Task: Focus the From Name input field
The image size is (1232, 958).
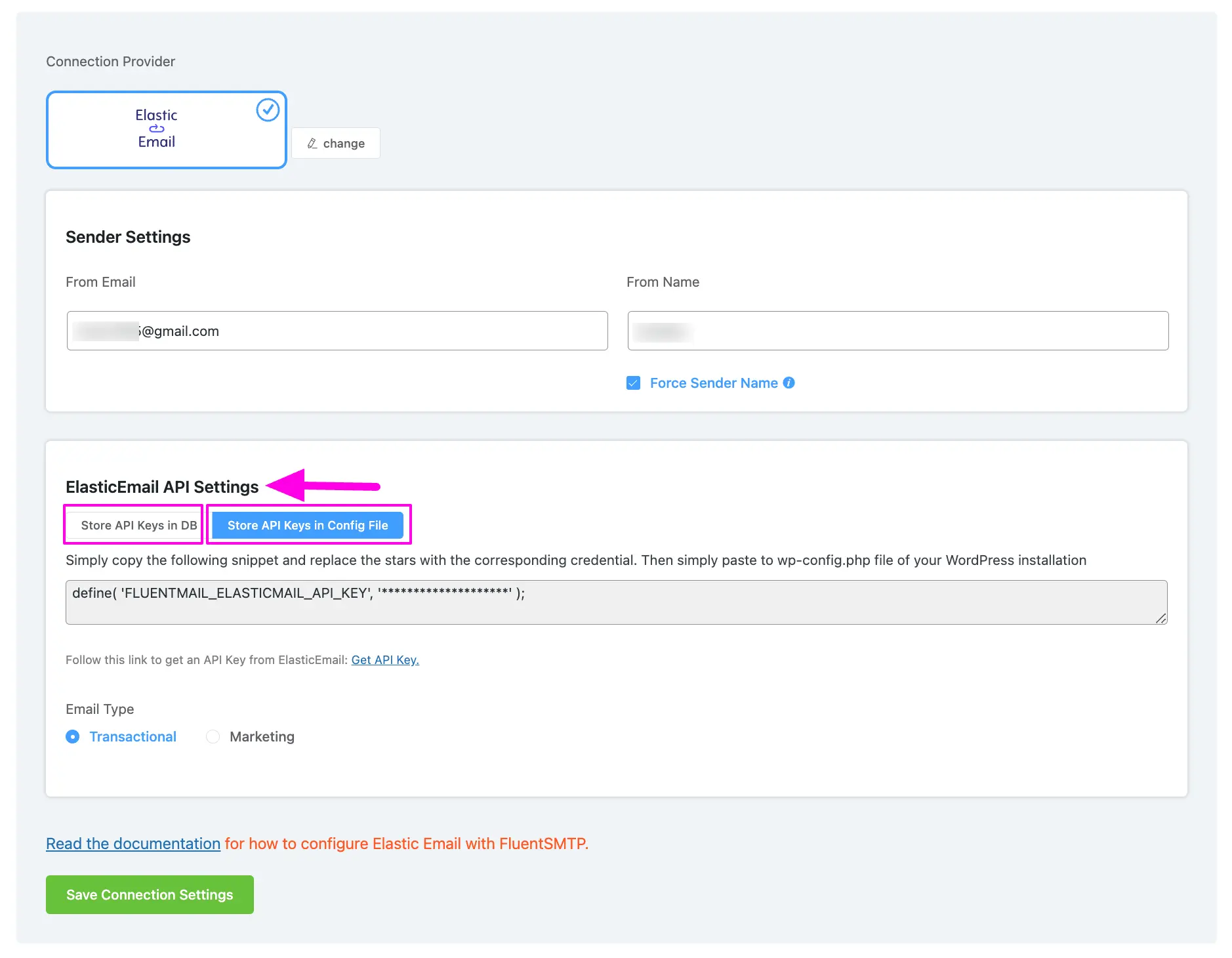Action: click(898, 331)
